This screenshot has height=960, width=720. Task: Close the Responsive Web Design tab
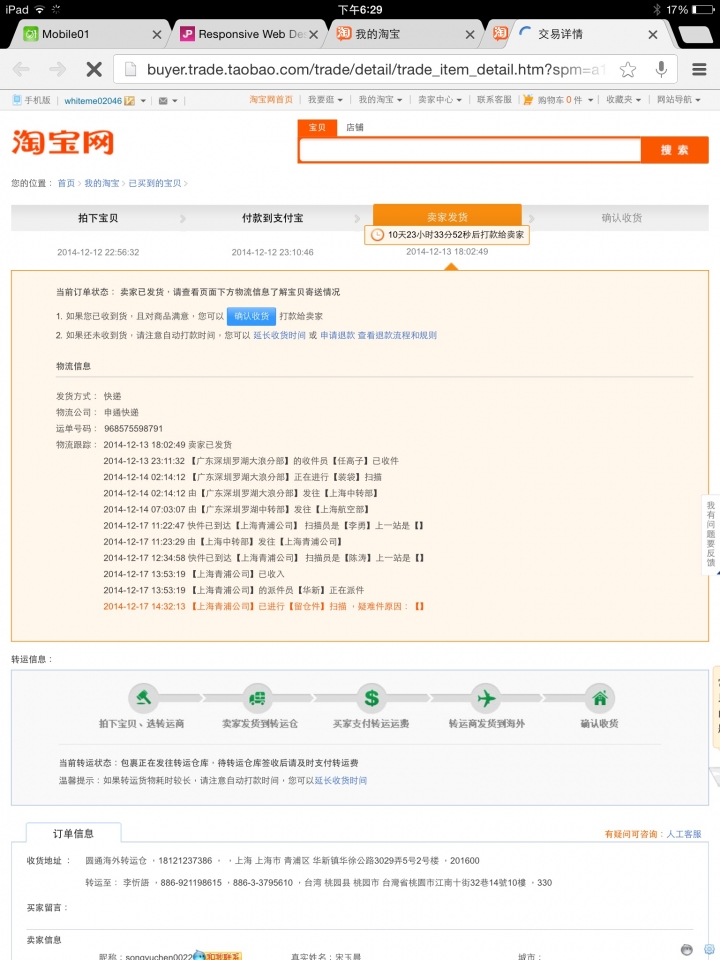click(x=313, y=35)
